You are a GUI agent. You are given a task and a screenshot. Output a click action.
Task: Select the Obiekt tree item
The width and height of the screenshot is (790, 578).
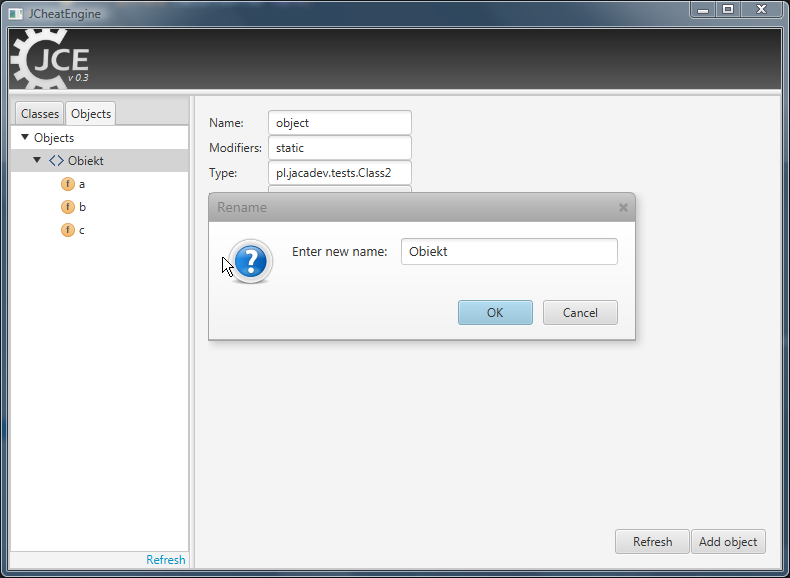99,161
